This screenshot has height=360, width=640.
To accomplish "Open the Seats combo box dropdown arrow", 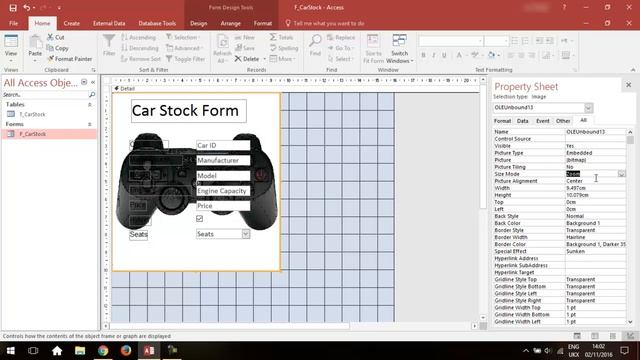I will [246, 234].
